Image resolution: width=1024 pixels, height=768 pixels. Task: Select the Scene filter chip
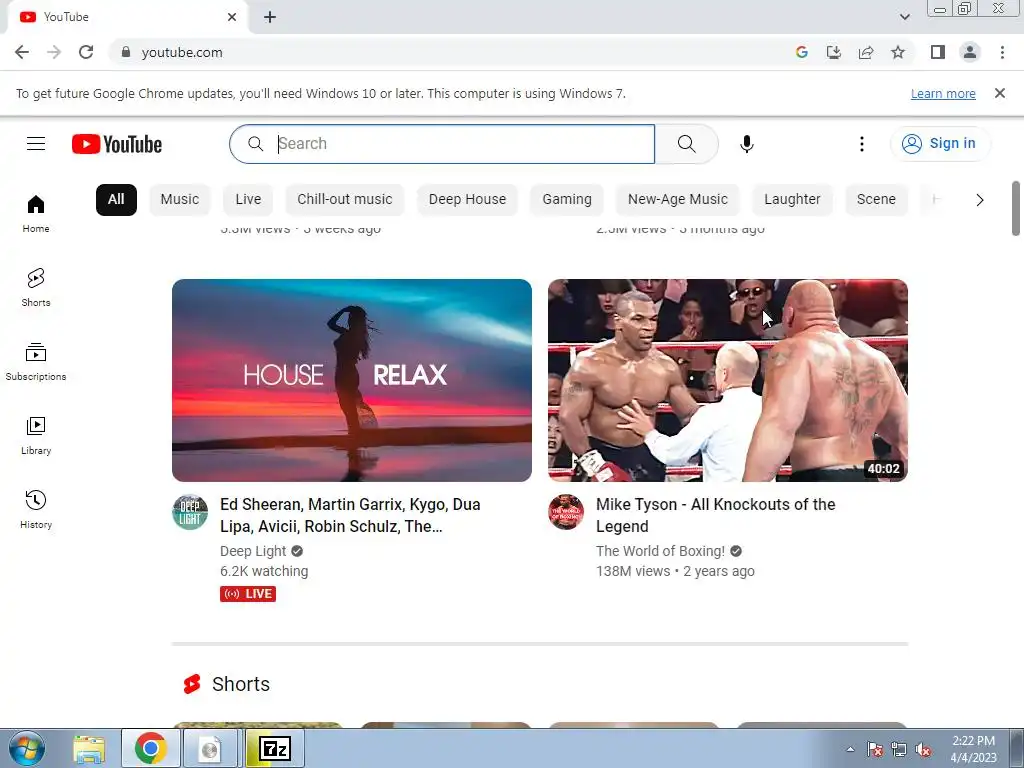pos(876,200)
